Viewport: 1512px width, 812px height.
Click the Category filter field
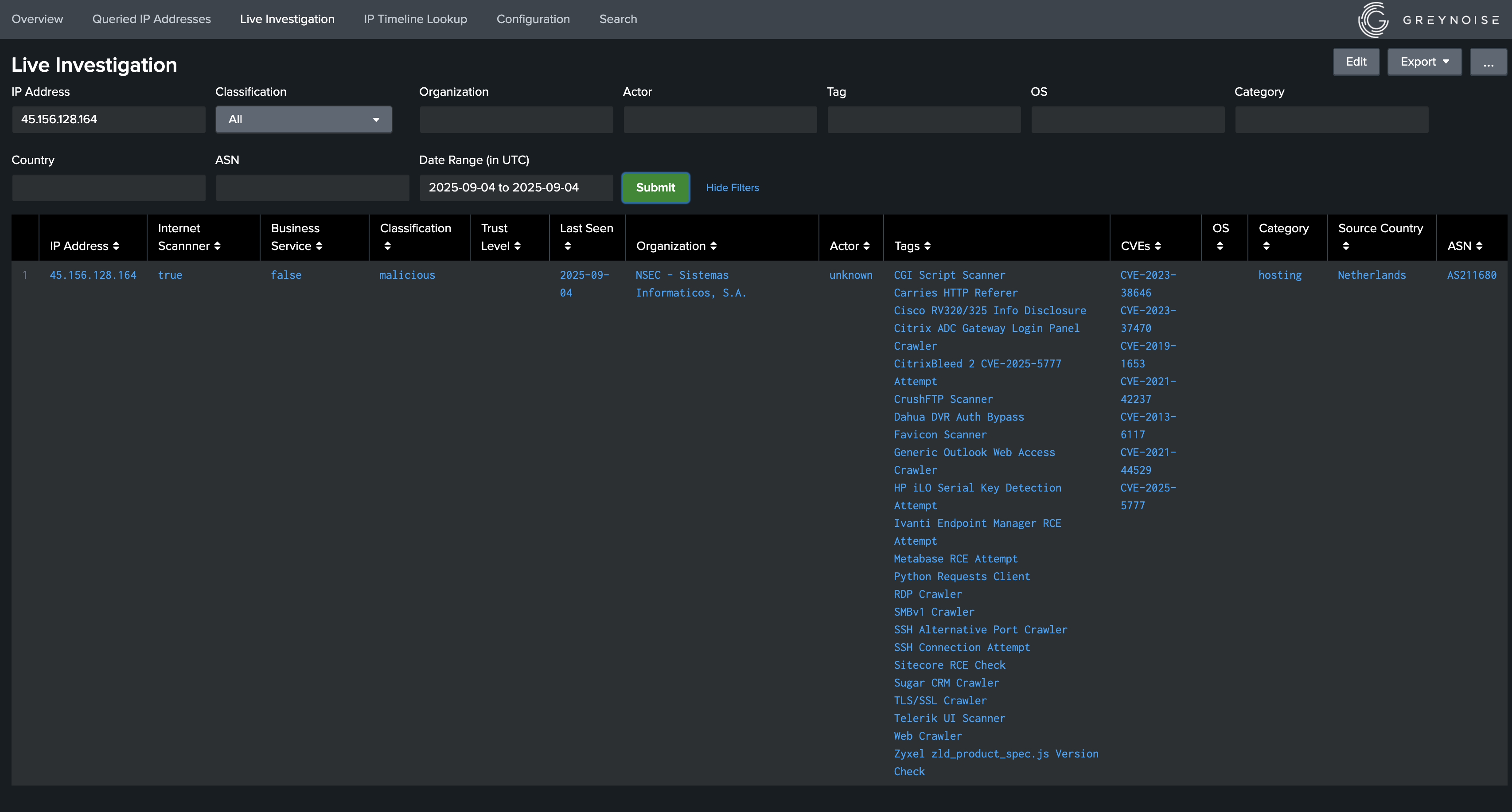coord(1331,119)
